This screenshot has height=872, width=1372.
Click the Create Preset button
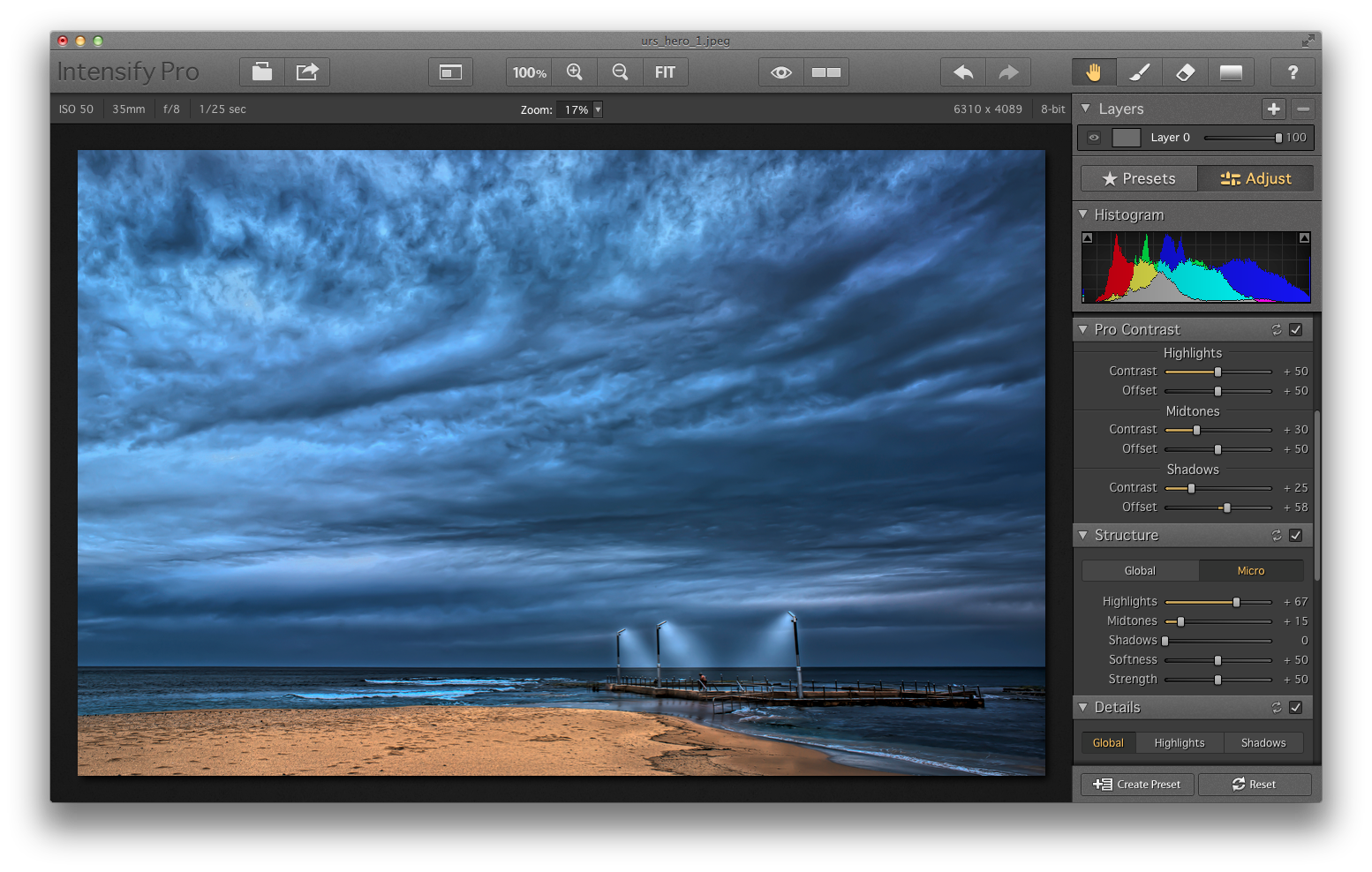[1136, 784]
